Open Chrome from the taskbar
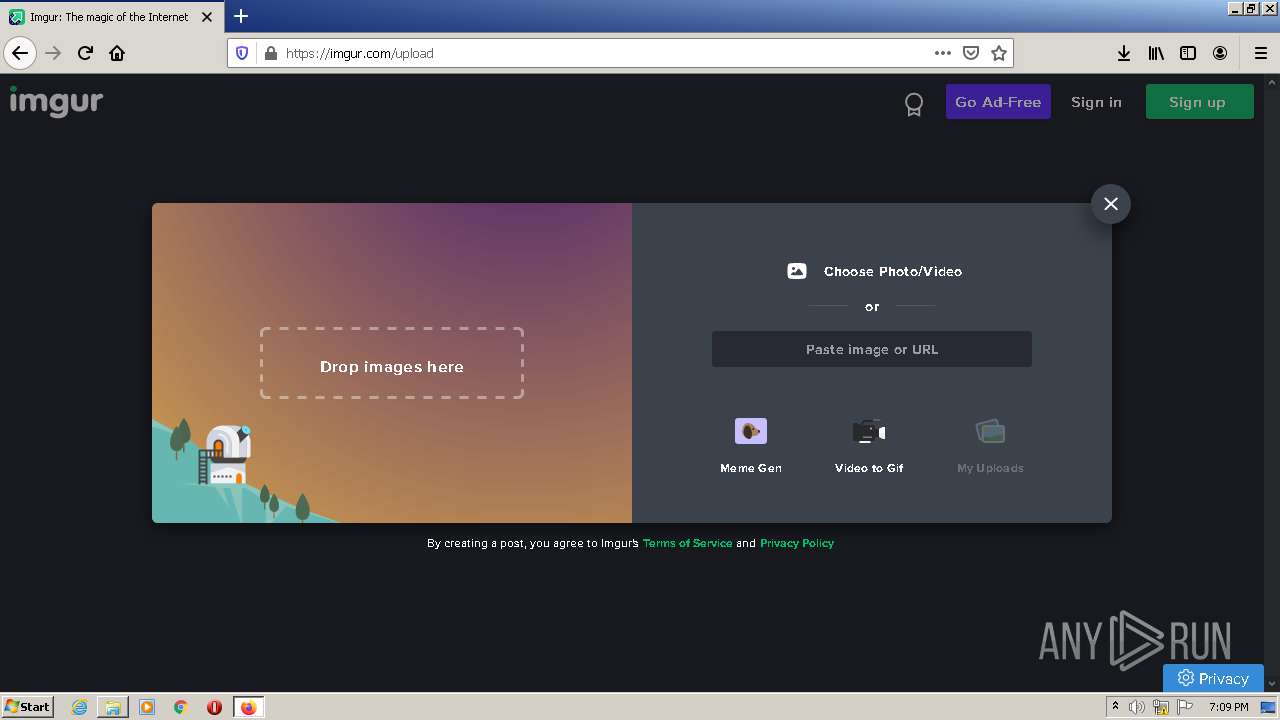Screen dimensions: 1280x720 (180, 707)
